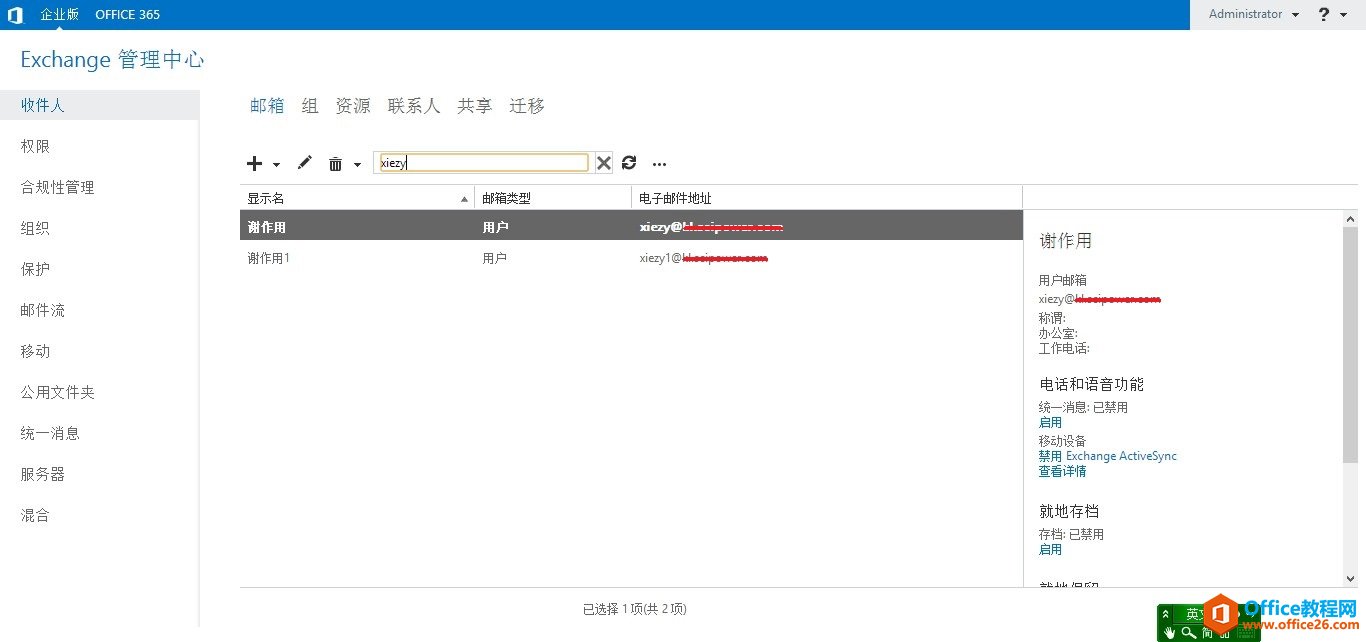1366x642 pixels.
Task: Click the magnifier icon in the language bar
Action: click(1188, 633)
